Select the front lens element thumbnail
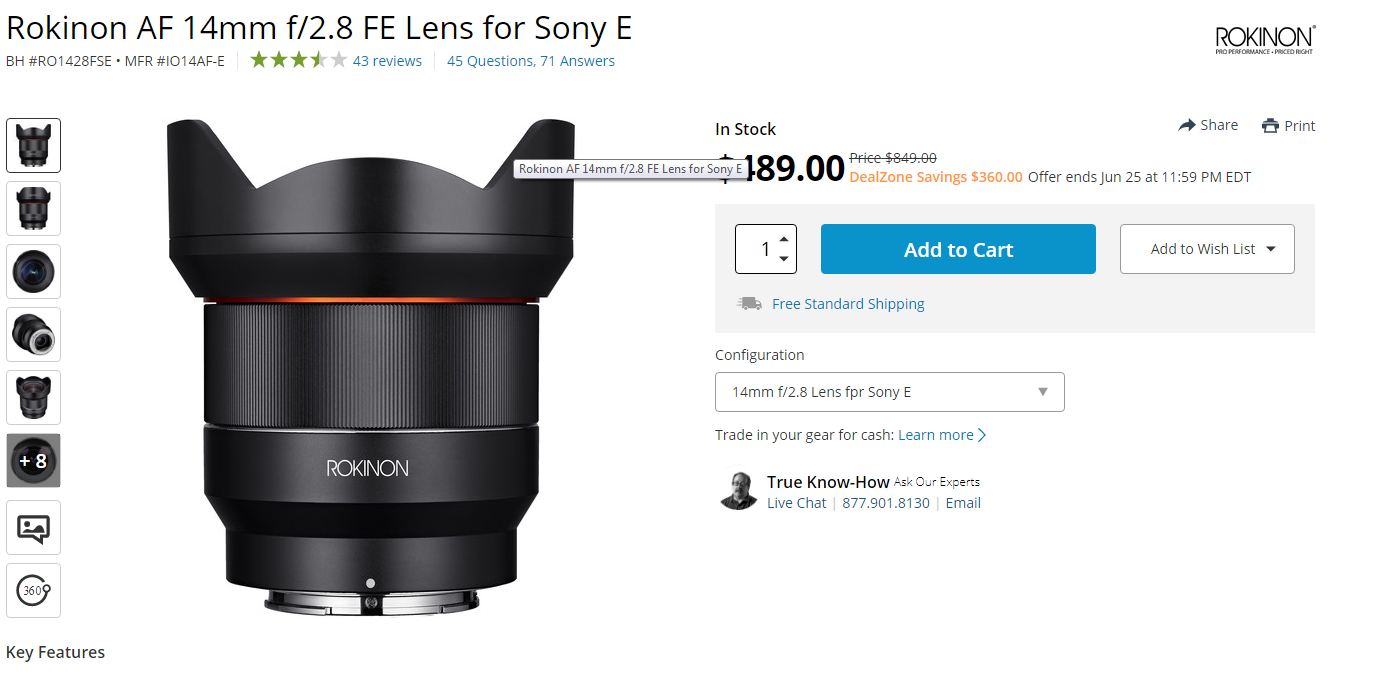The image size is (1399, 677). (x=34, y=272)
